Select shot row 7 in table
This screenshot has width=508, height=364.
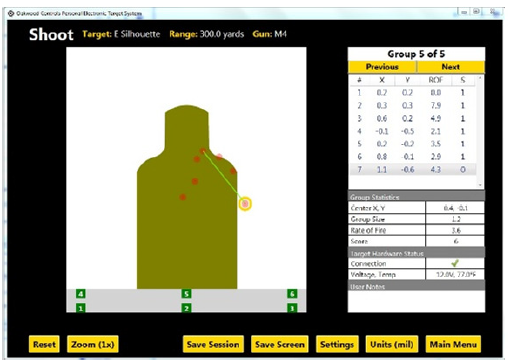coord(413,169)
